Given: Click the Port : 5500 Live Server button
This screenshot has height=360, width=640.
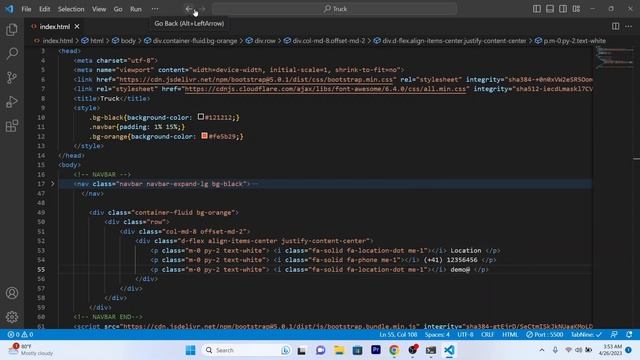Looking at the screenshot, I should pyautogui.click(x=544, y=334).
